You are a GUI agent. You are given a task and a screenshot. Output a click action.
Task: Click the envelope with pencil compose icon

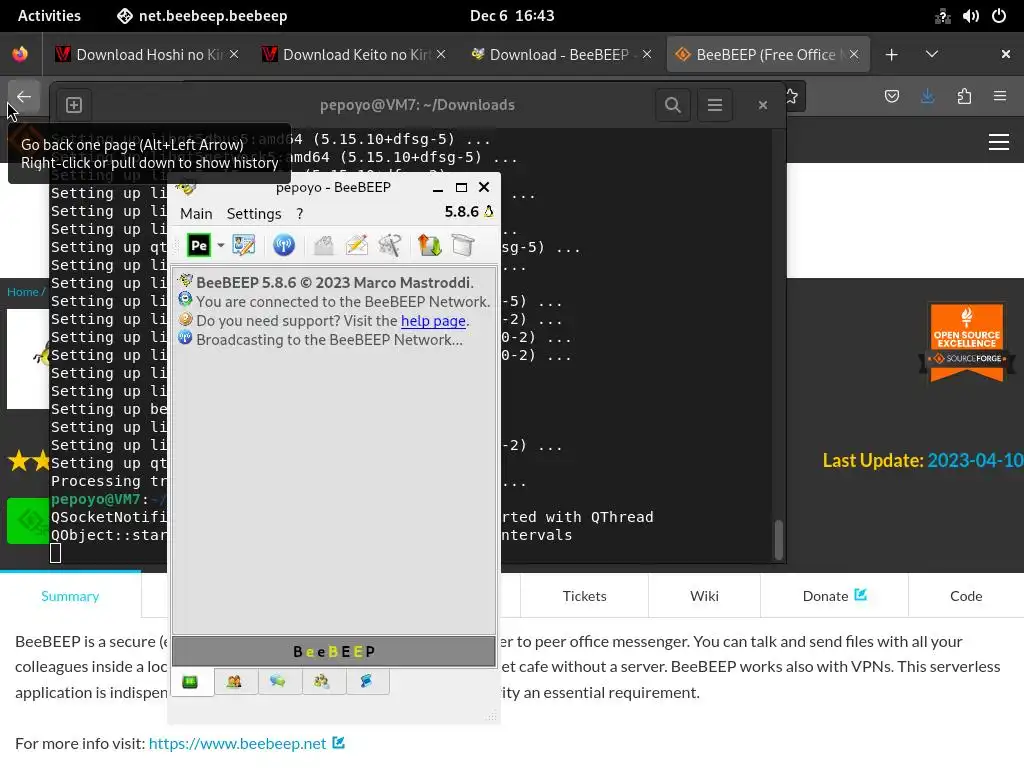click(357, 246)
